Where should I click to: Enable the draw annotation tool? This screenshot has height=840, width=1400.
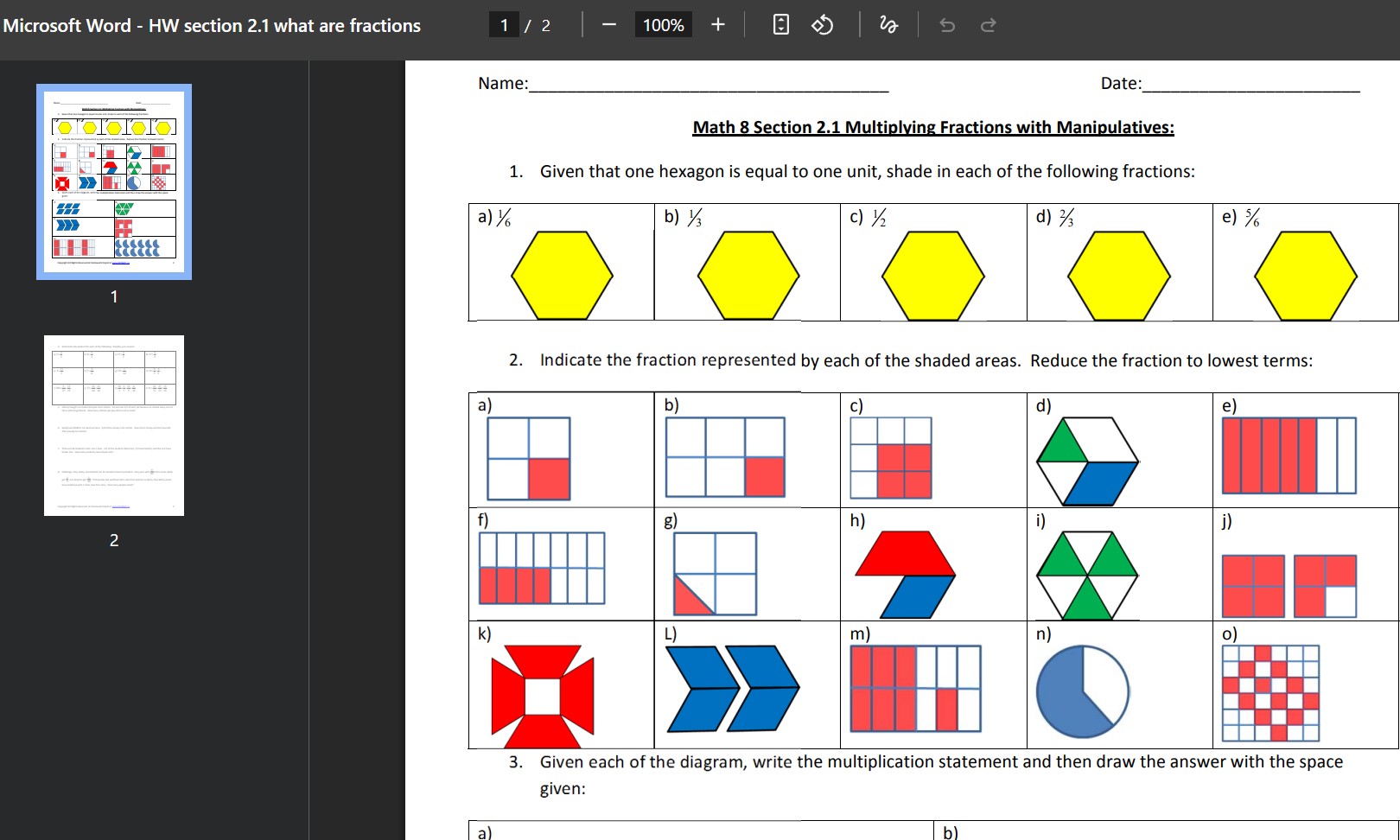click(888, 25)
